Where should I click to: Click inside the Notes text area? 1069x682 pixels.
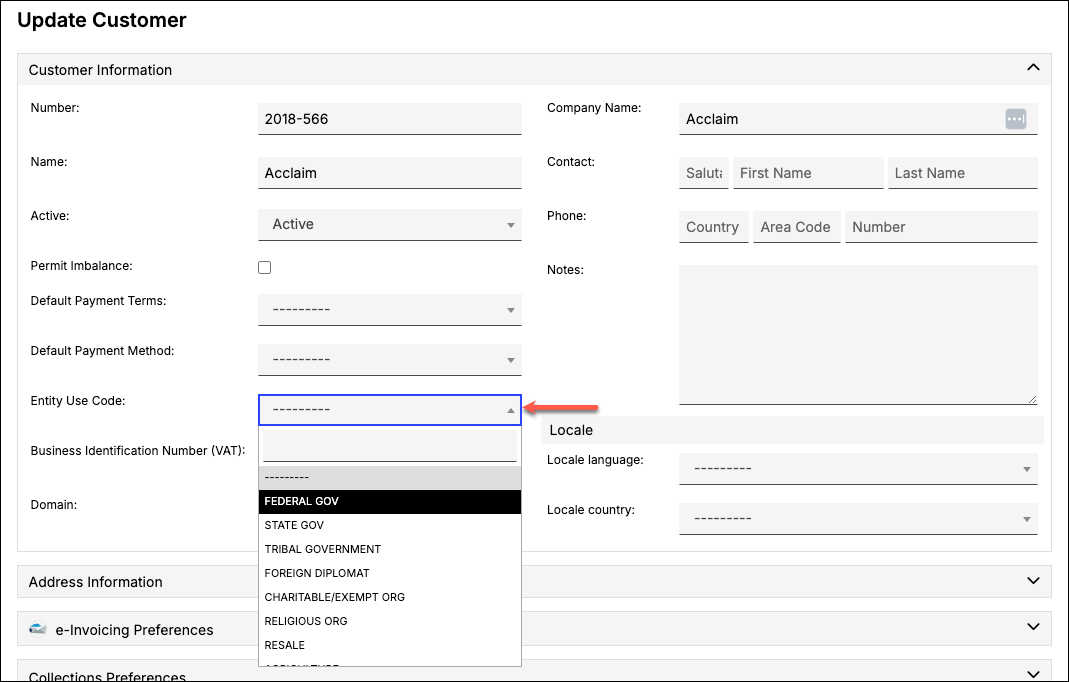(x=858, y=334)
